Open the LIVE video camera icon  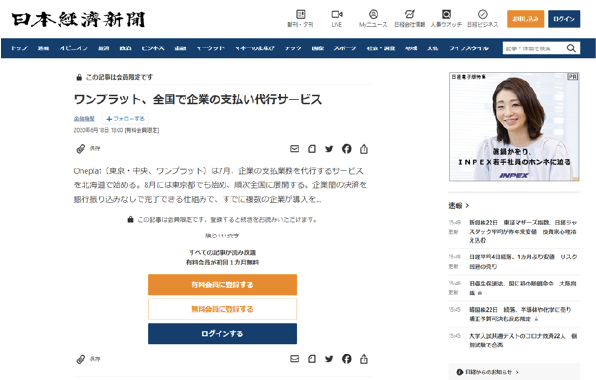click(337, 14)
